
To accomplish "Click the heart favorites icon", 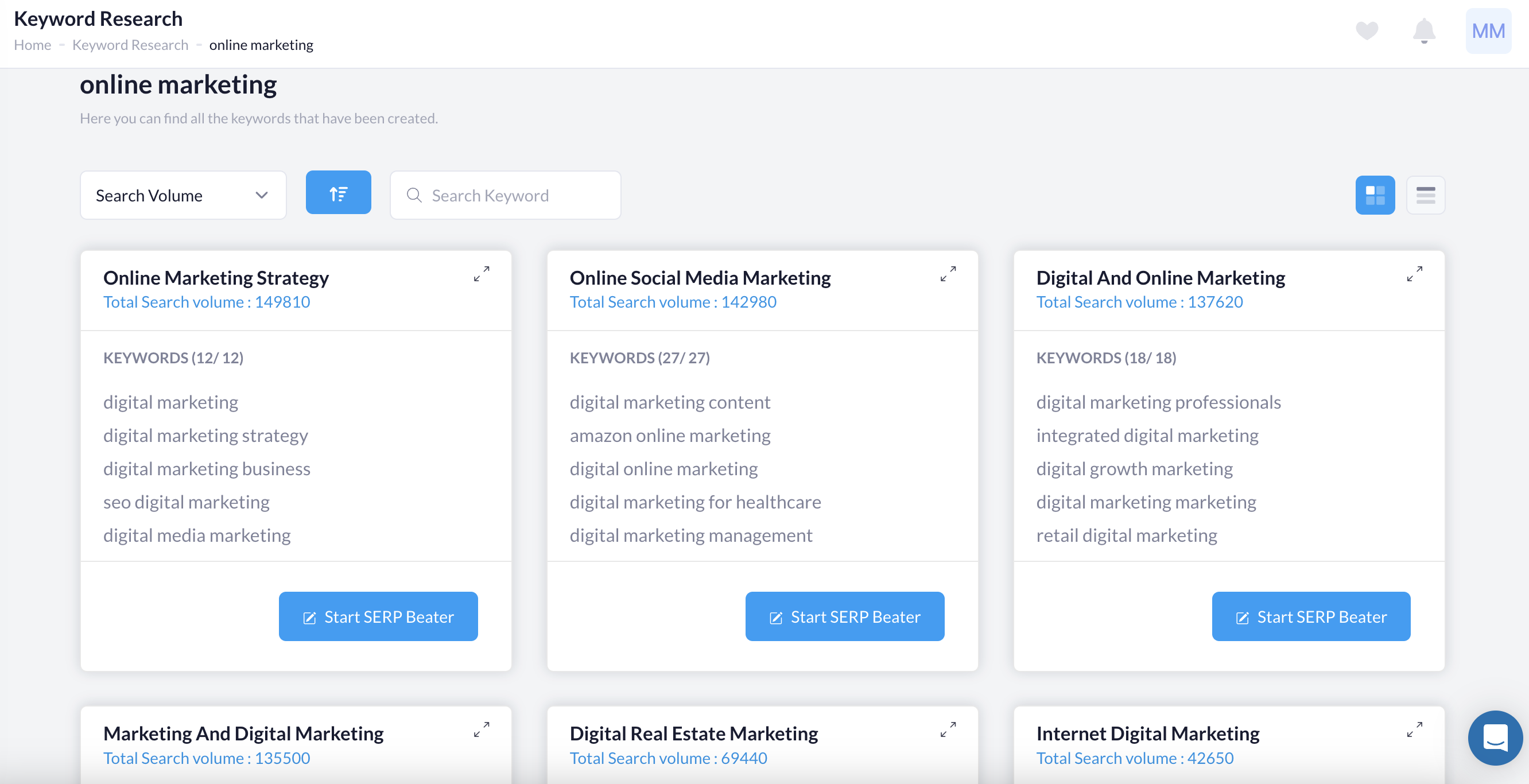I will (x=1367, y=31).
